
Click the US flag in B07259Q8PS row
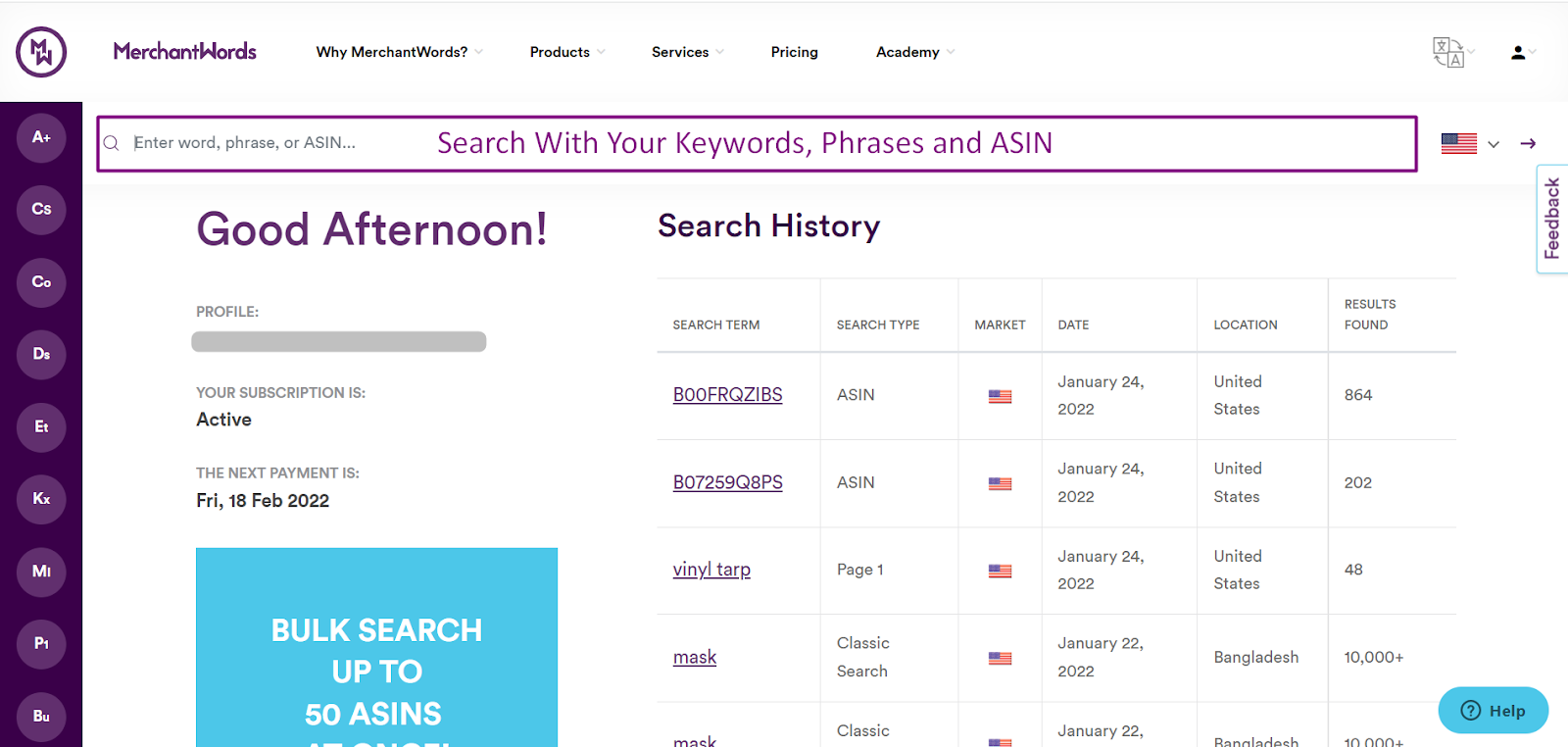point(1000,484)
